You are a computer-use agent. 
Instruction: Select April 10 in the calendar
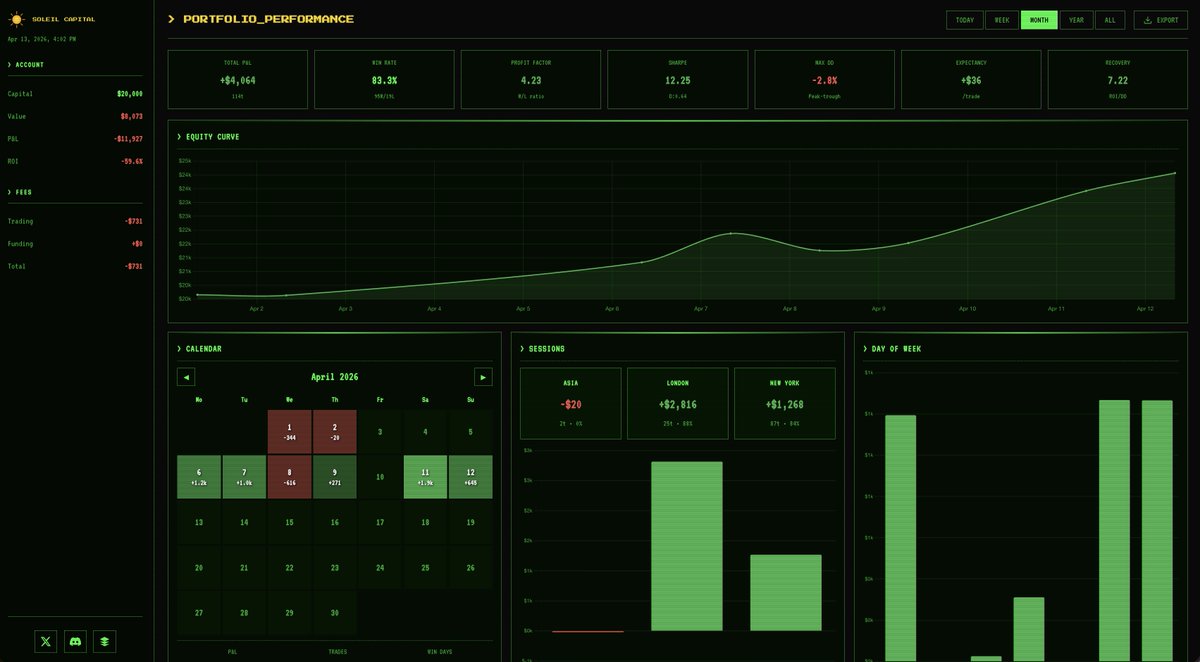coord(380,477)
